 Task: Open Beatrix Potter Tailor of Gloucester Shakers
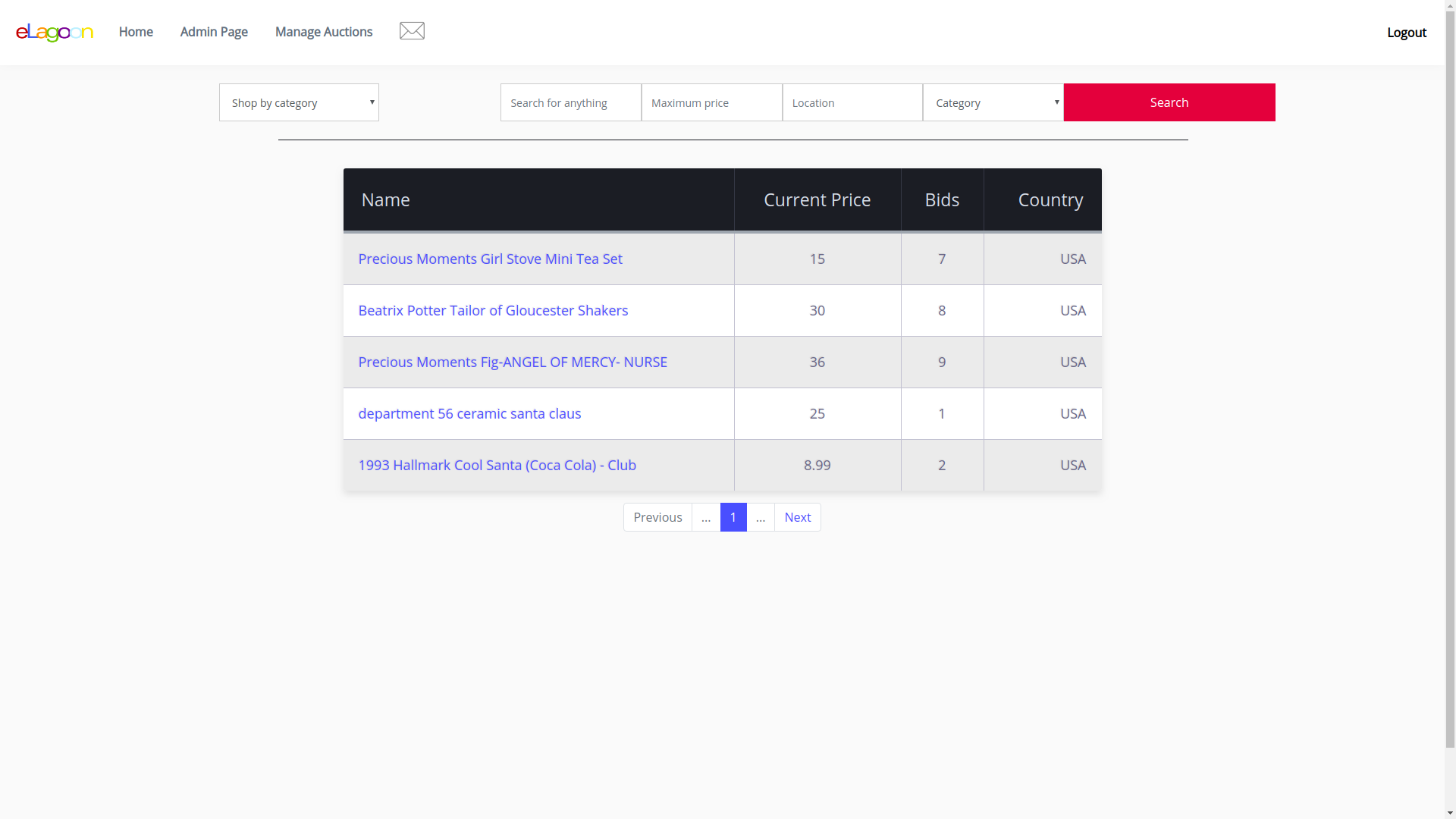[x=493, y=311]
